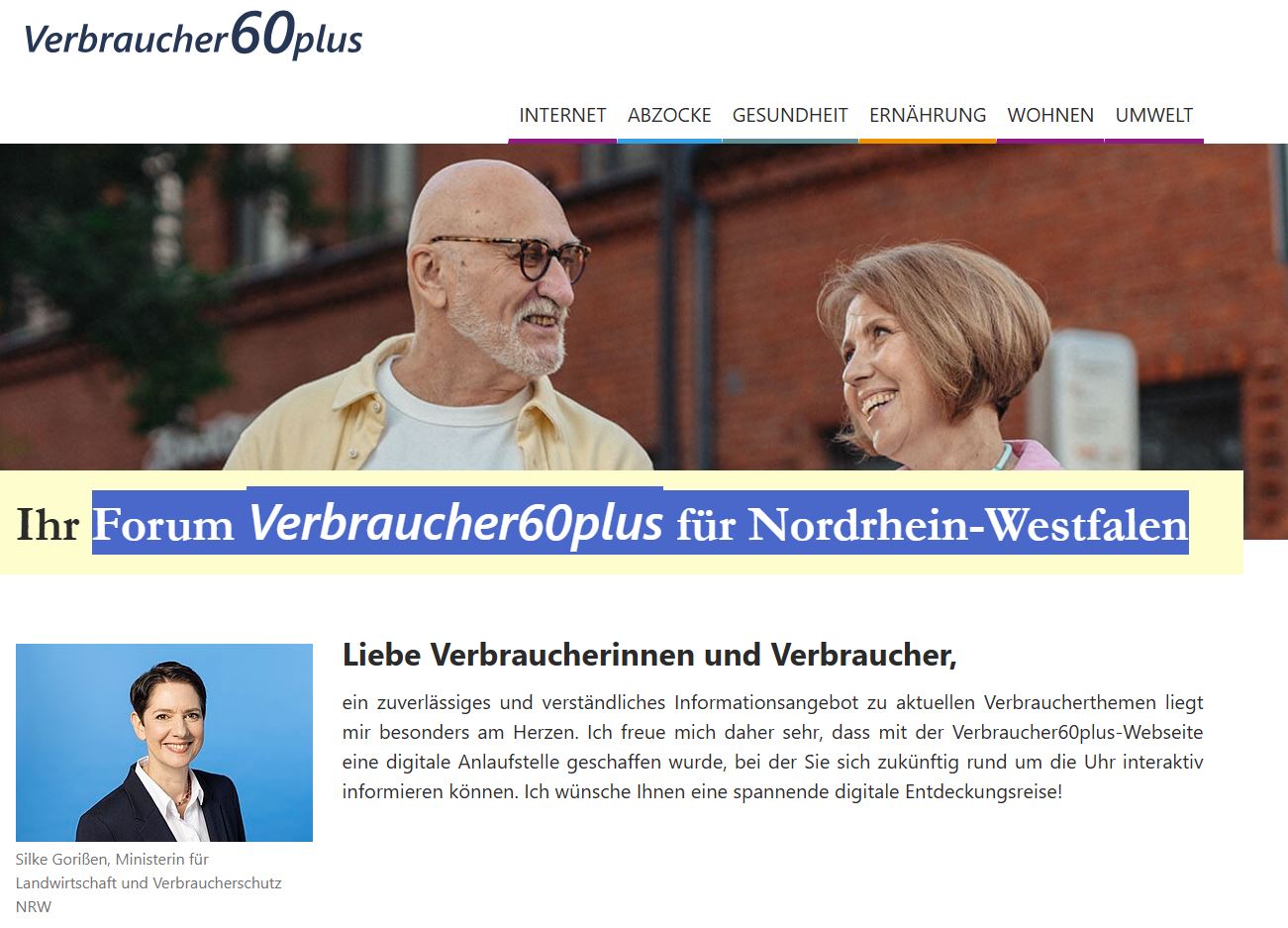Image resolution: width=1288 pixels, height=928 pixels.
Task: Go to the ABZOCKE section
Action: [x=669, y=115]
